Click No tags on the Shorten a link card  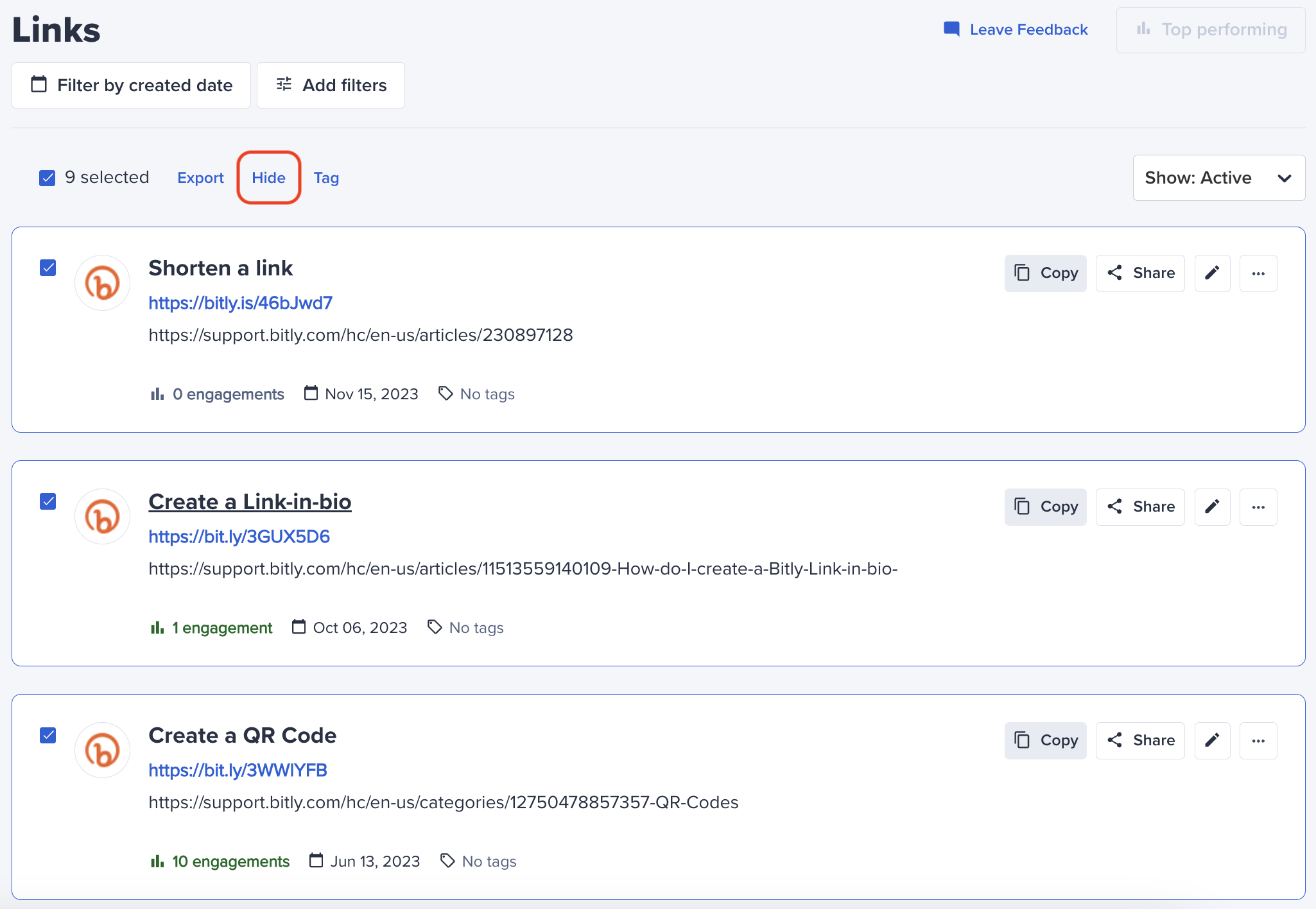click(x=487, y=394)
